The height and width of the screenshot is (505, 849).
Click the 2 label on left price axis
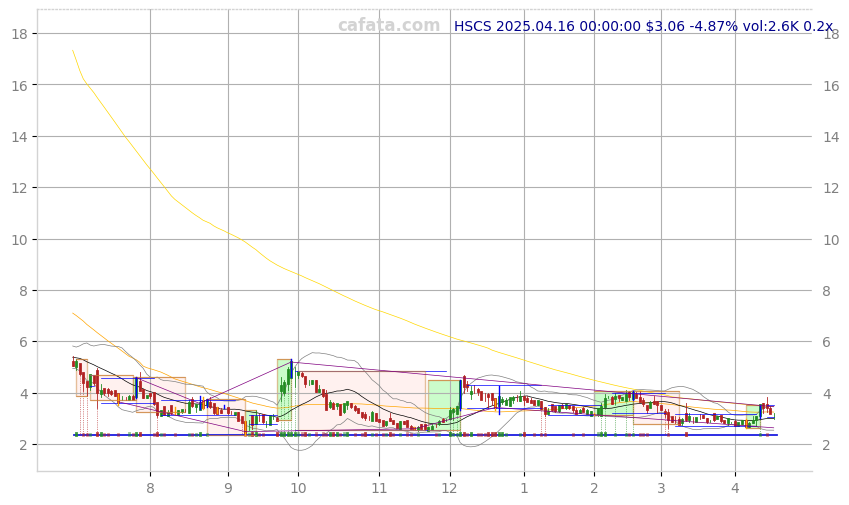(23, 445)
